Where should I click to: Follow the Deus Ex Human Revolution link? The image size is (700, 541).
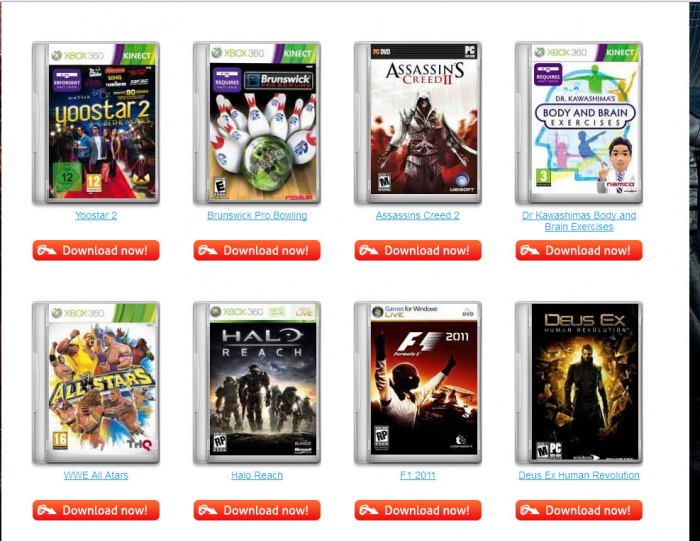point(579,475)
